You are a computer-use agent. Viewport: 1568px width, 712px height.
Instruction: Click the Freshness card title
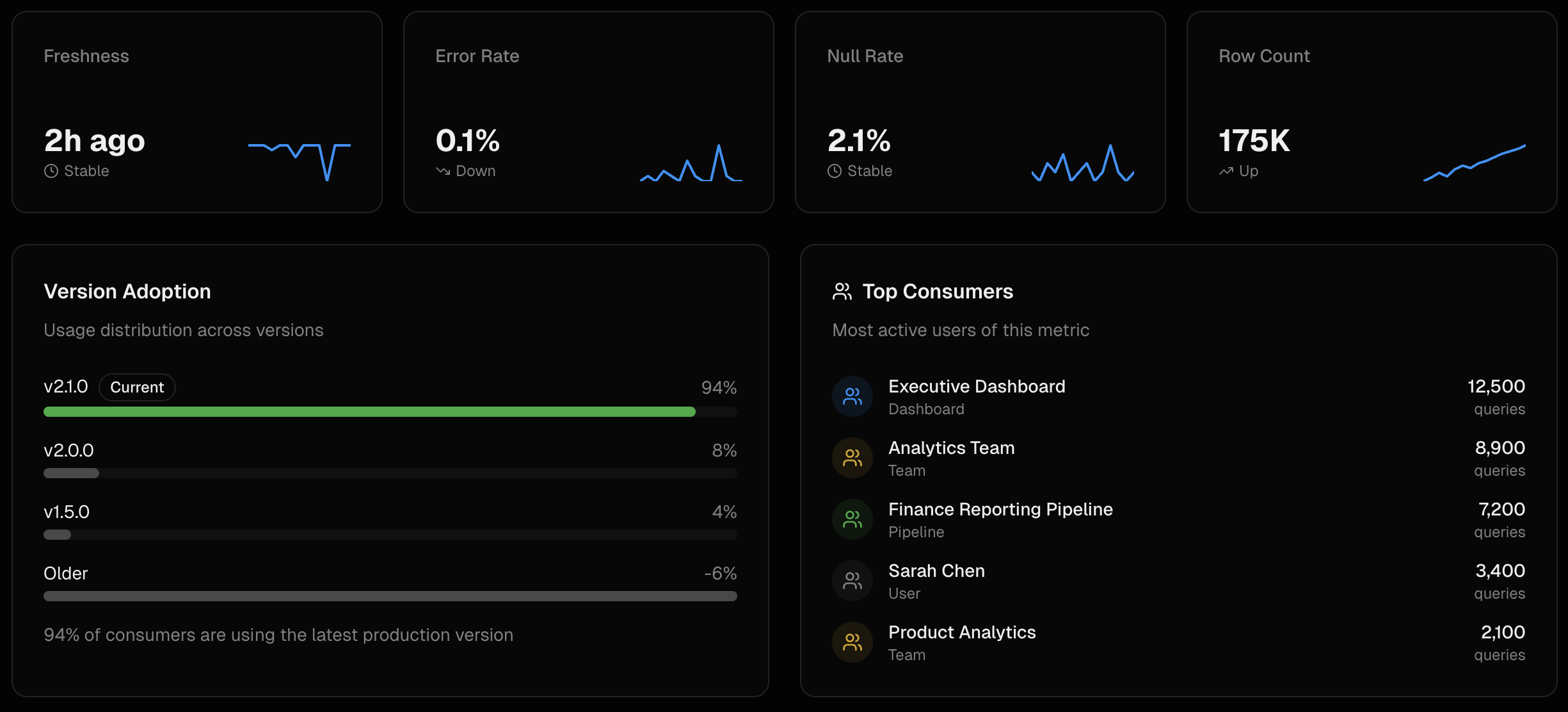click(86, 56)
